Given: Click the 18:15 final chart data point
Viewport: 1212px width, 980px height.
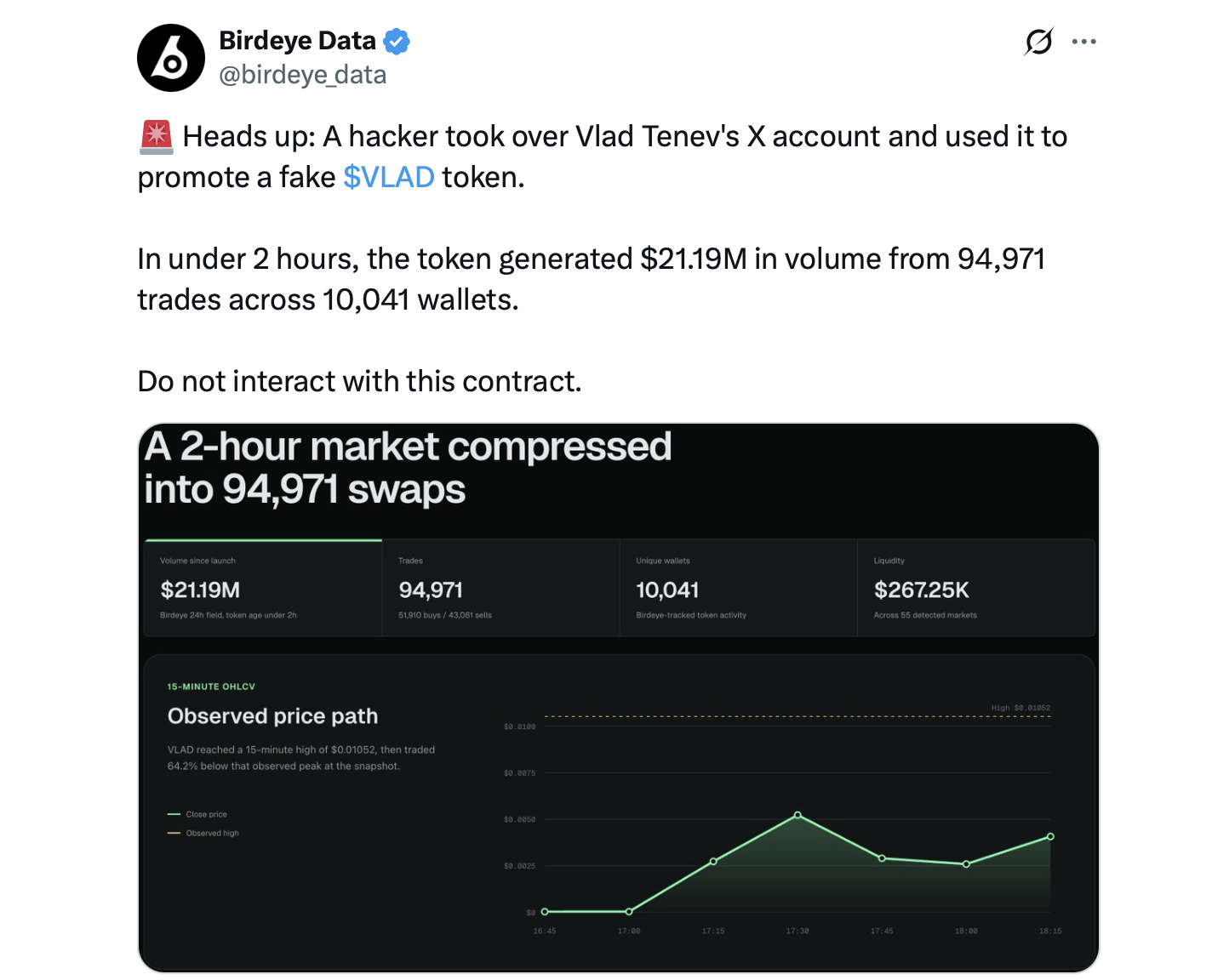Looking at the screenshot, I should [x=1050, y=836].
